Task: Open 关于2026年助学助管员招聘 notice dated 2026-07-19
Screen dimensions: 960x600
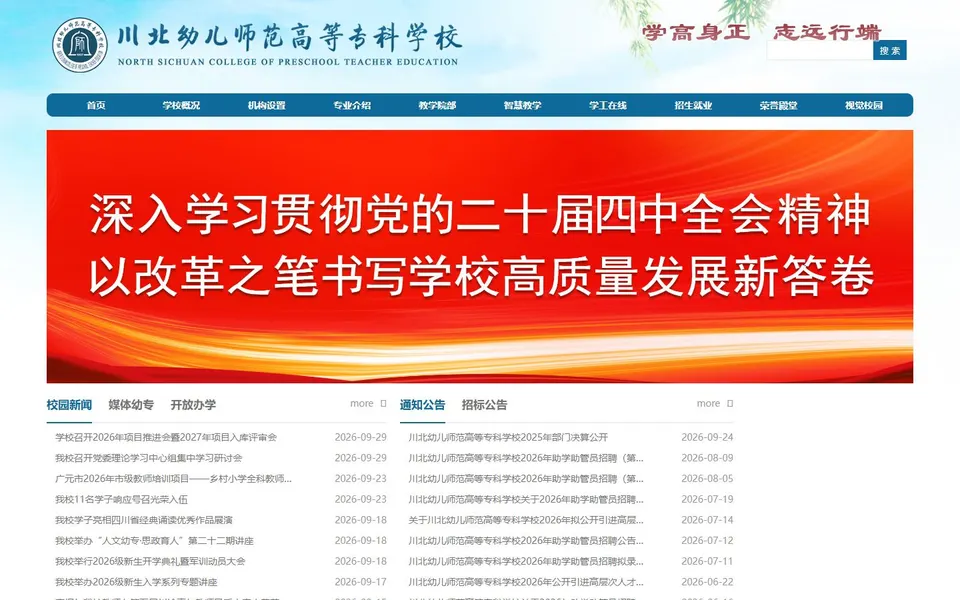Action: pyautogui.click(x=526, y=500)
